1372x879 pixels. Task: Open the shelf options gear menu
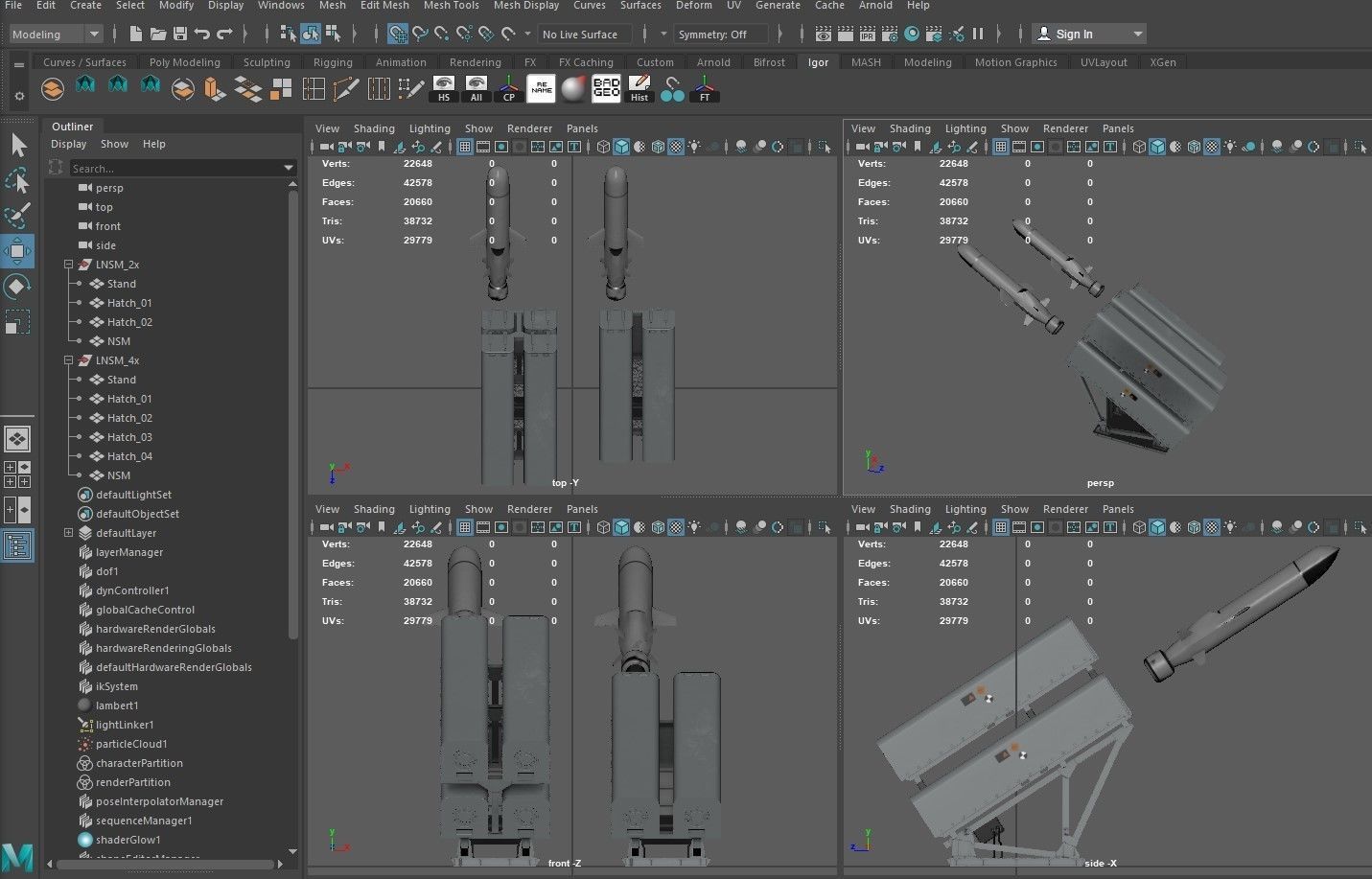coord(18,96)
